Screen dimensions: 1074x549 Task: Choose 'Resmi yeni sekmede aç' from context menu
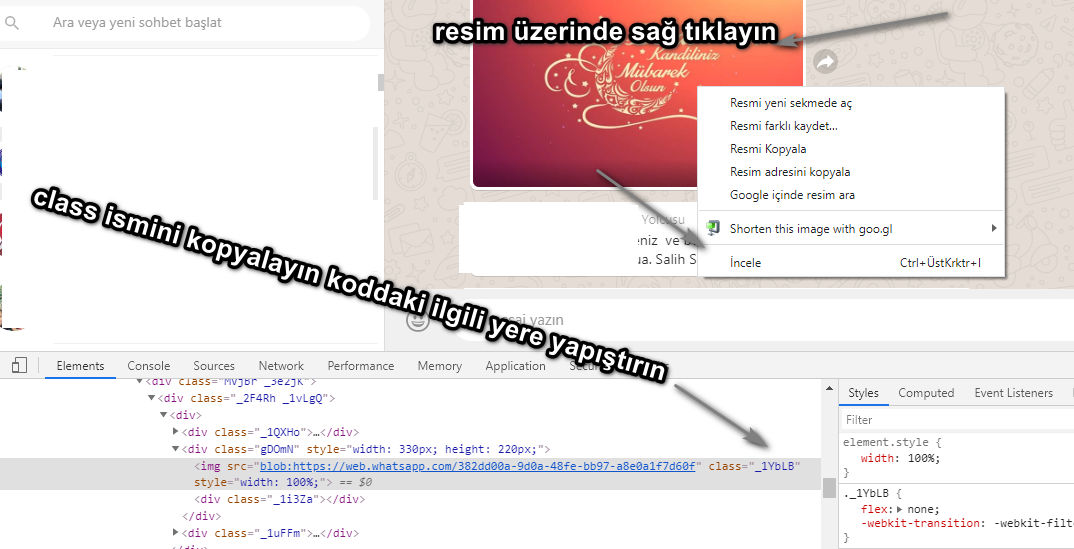(x=791, y=103)
